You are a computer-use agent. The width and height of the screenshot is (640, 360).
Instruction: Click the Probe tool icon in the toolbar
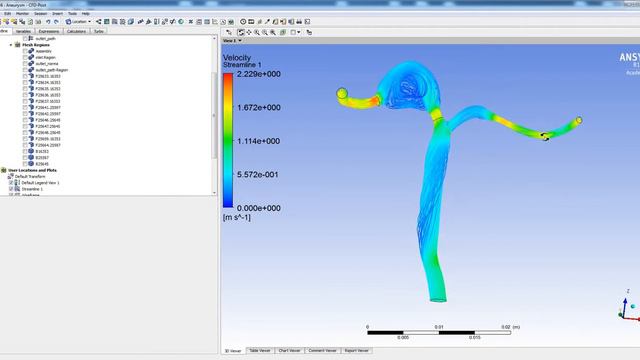click(x=267, y=22)
